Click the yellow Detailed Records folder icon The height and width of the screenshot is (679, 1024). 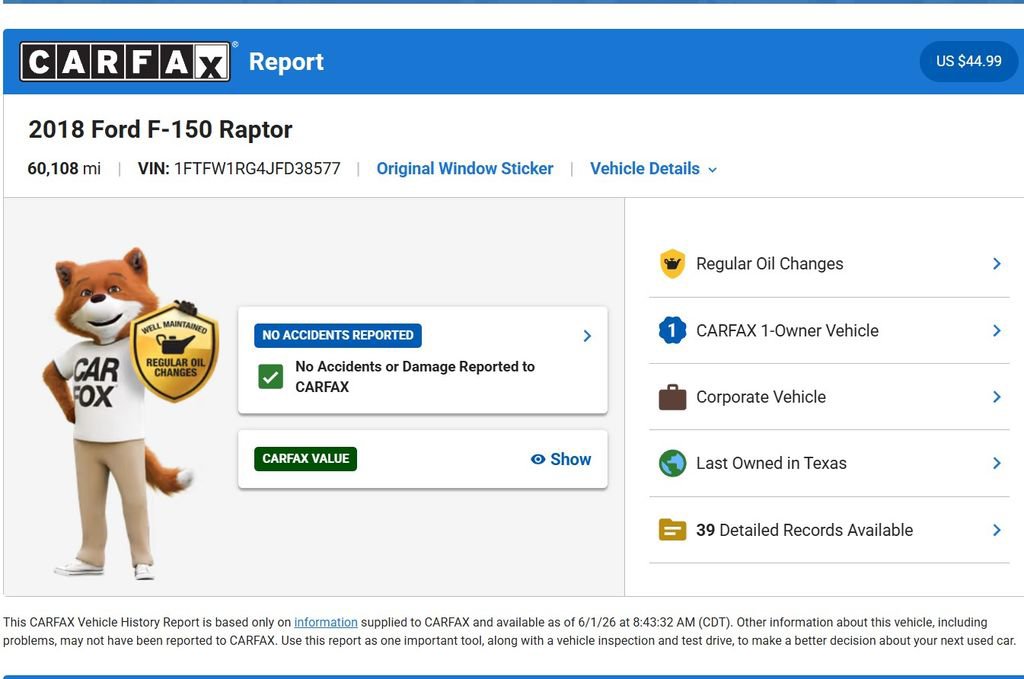click(672, 529)
